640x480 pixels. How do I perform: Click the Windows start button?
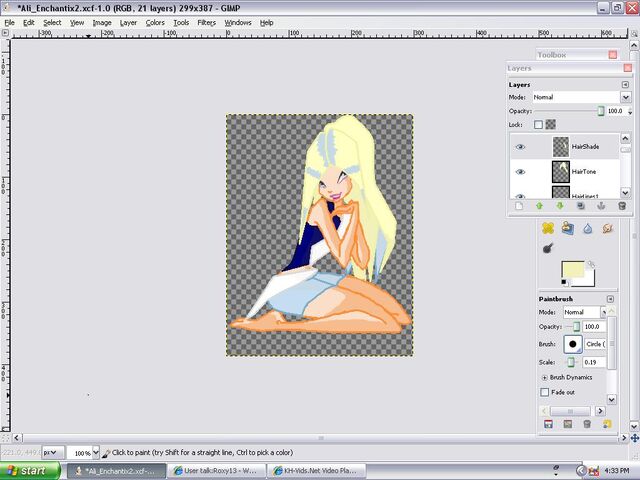pos(30,471)
